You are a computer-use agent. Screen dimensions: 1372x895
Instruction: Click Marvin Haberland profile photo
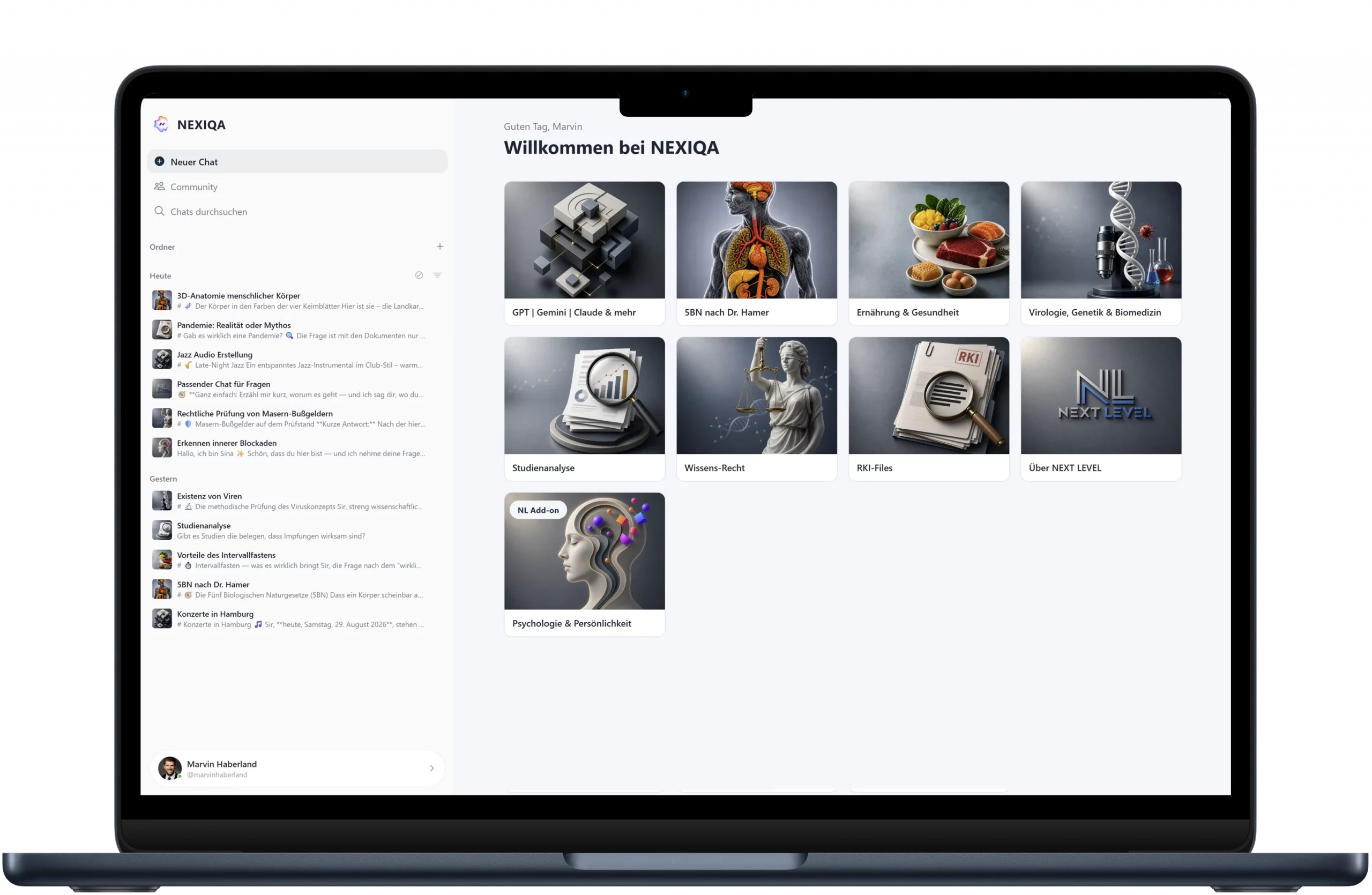[170, 767]
